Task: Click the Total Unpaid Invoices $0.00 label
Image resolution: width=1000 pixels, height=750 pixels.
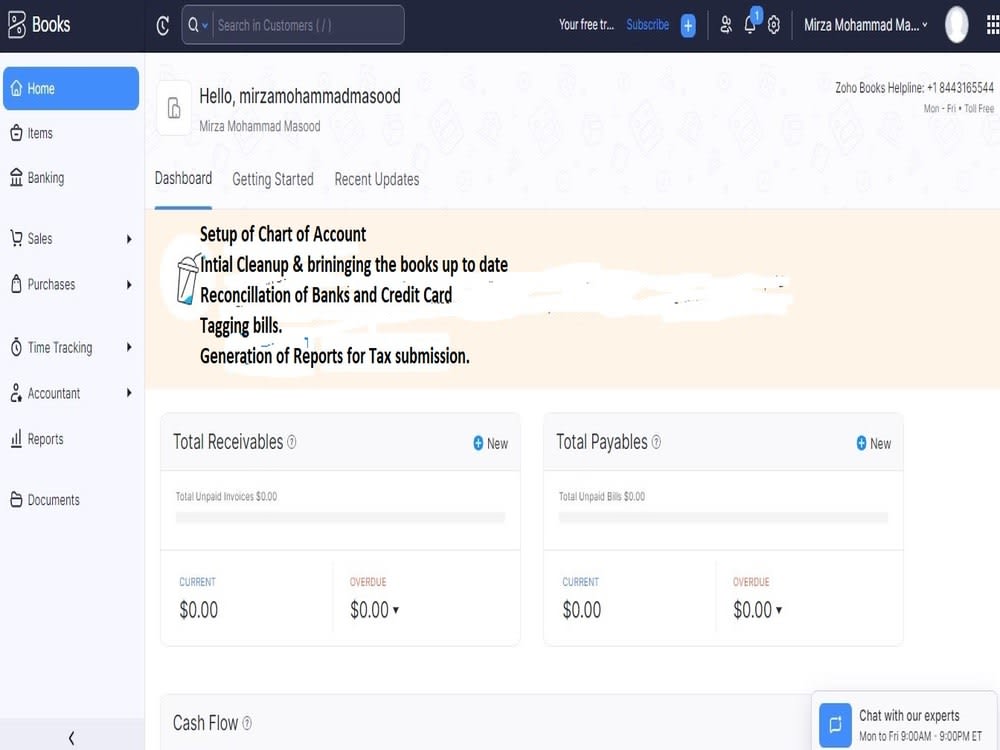Action: click(226, 496)
